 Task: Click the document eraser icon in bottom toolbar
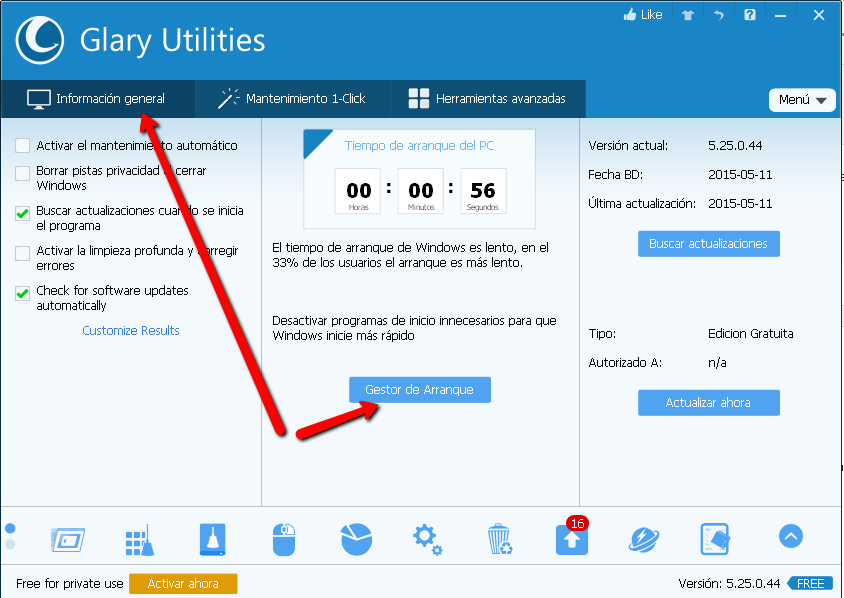coord(715,539)
